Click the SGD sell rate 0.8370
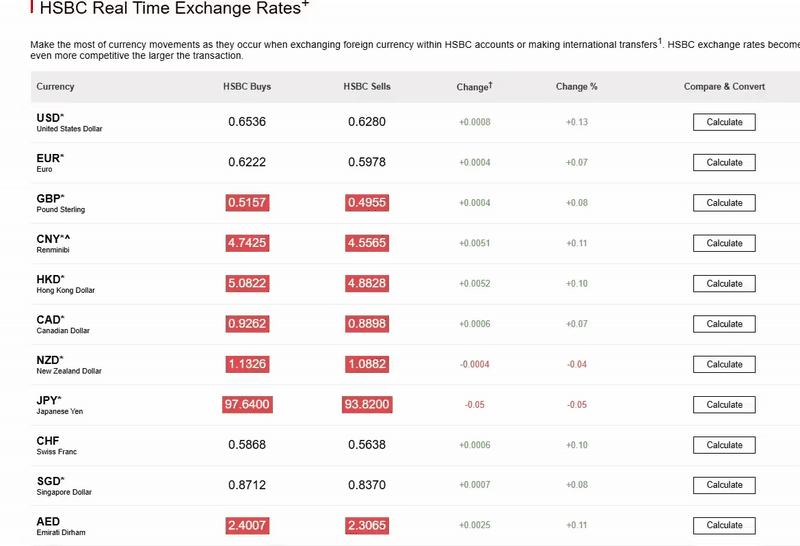Image resolution: width=800 pixels, height=546 pixels. (367, 484)
